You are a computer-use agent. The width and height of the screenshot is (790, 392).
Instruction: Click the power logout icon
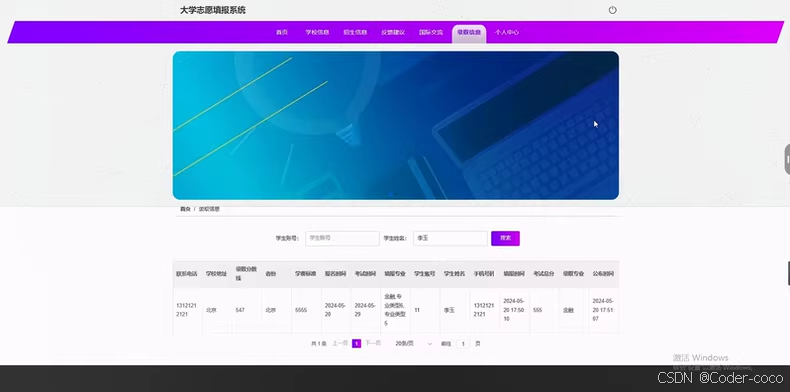point(612,10)
